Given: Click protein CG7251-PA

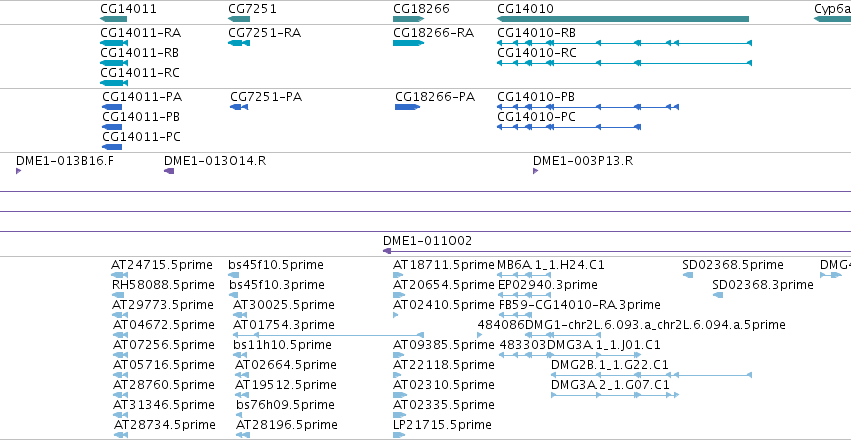Looking at the screenshot, I should coord(266,97).
